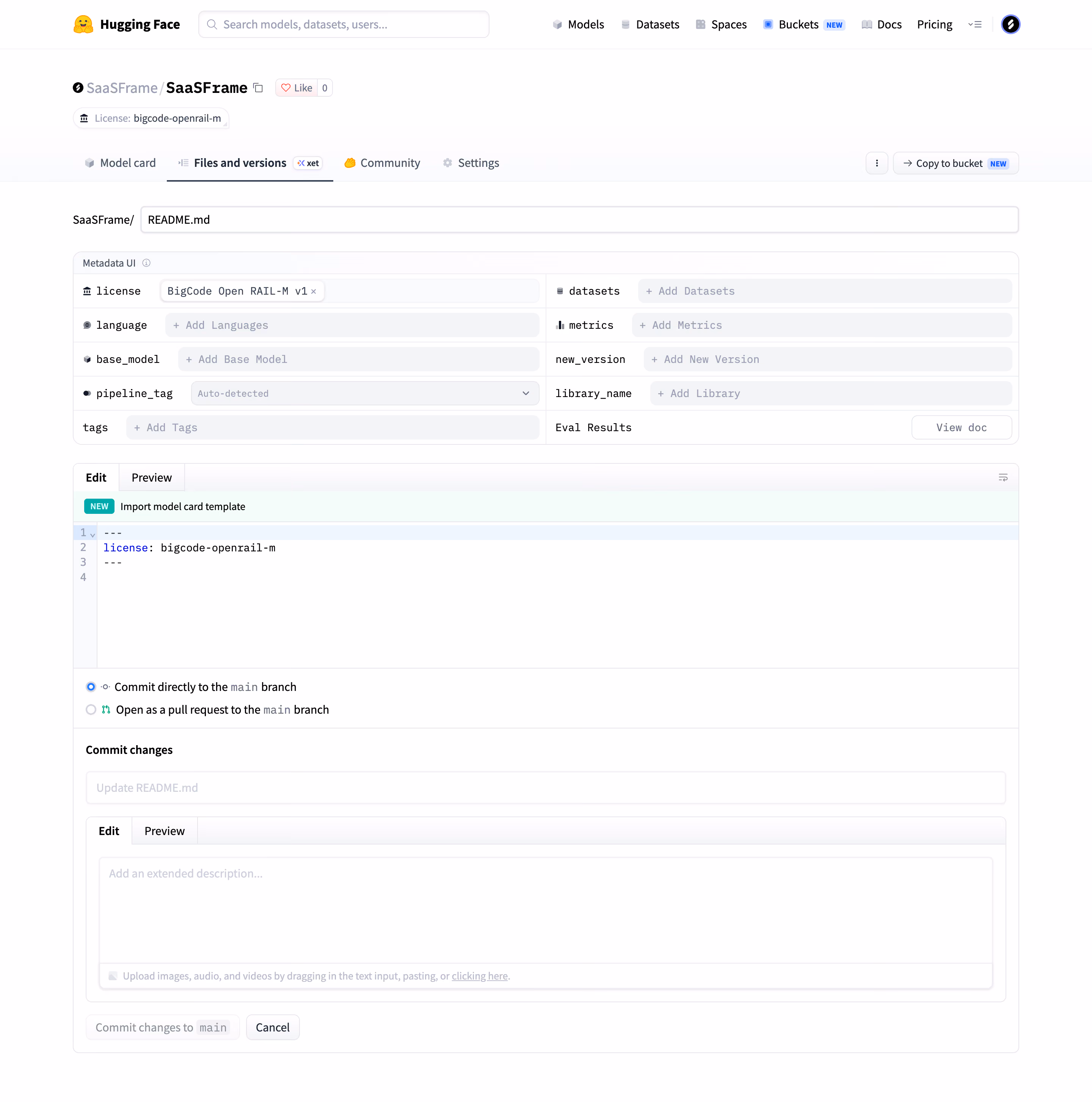
Task: Click the Add Base Model field
Action: click(359, 359)
